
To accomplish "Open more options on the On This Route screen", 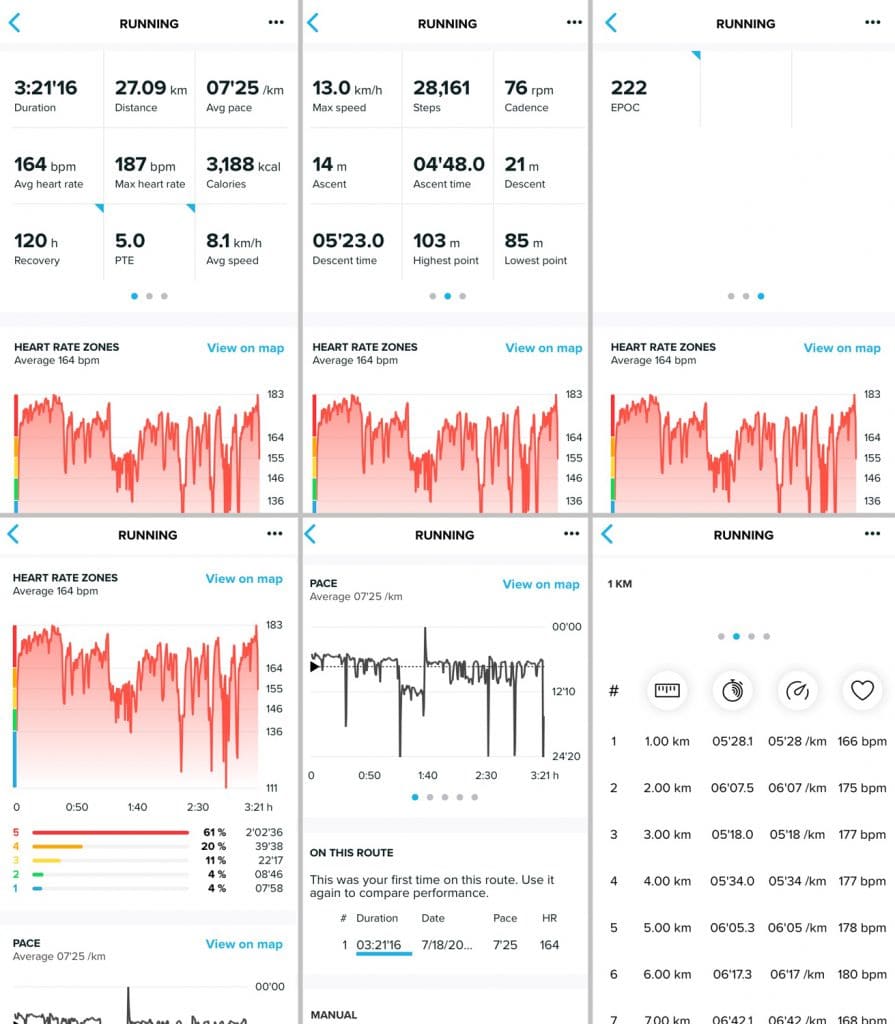I will pyautogui.click(x=572, y=534).
